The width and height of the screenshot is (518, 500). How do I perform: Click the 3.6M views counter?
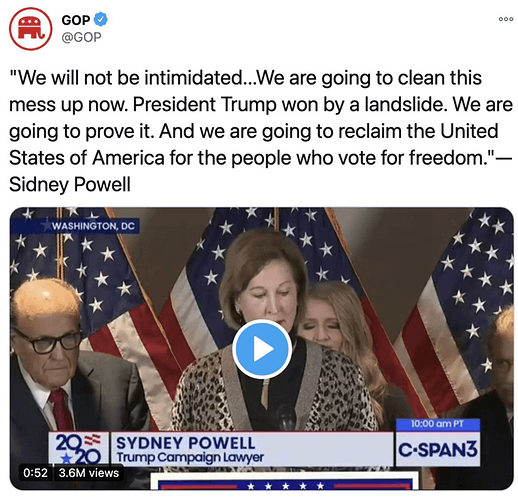(89, 473)
